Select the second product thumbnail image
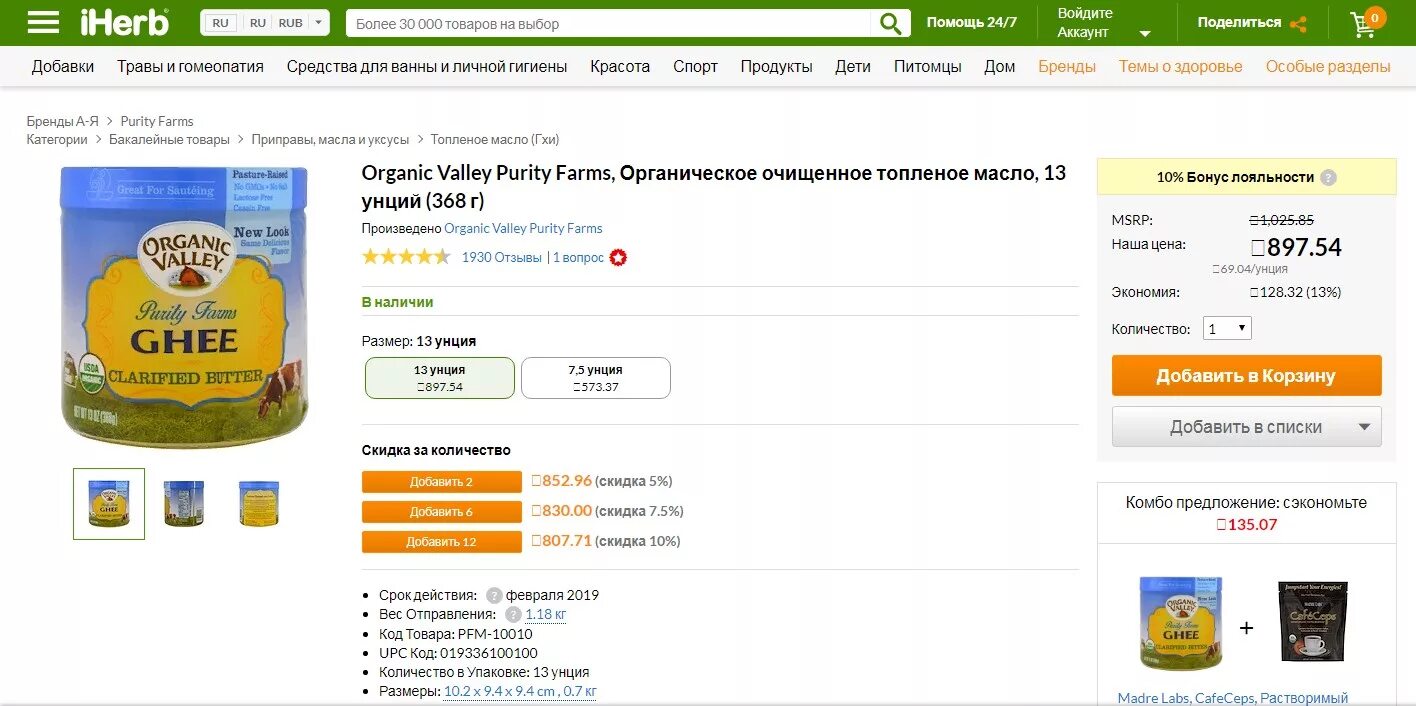This screenshot has height=706, width=1416. tap(184, 504)
